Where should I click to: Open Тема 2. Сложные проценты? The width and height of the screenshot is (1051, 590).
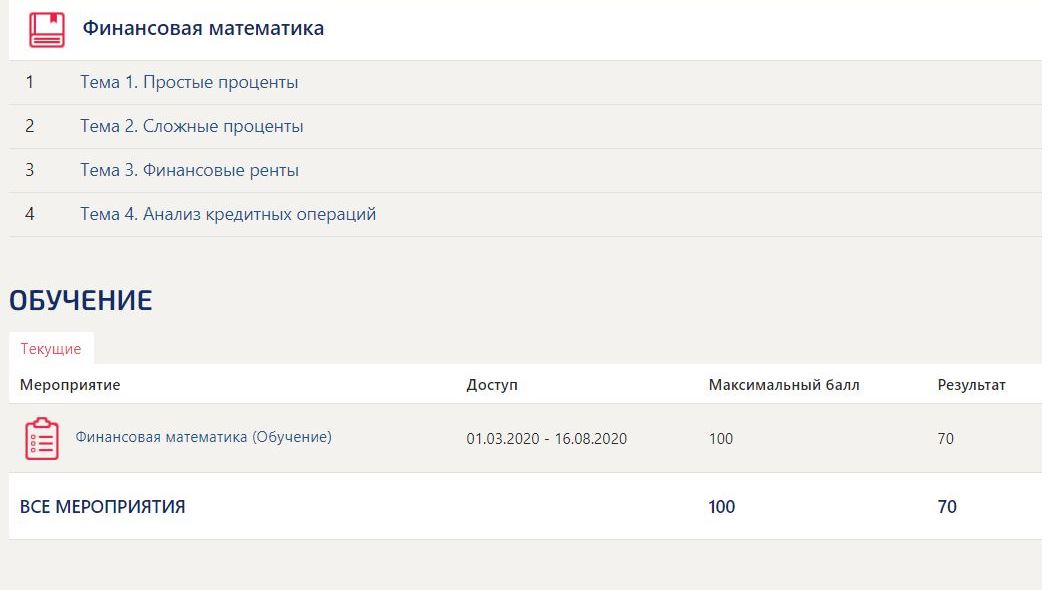(191, 126)
